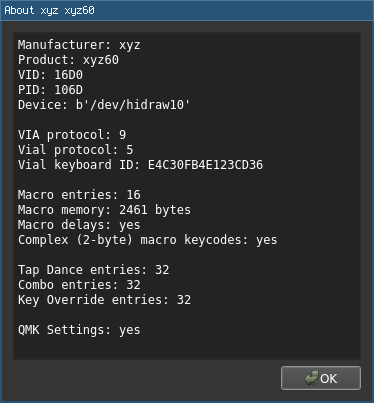Click the Manufacturer: xyz line

coord(79,45)
